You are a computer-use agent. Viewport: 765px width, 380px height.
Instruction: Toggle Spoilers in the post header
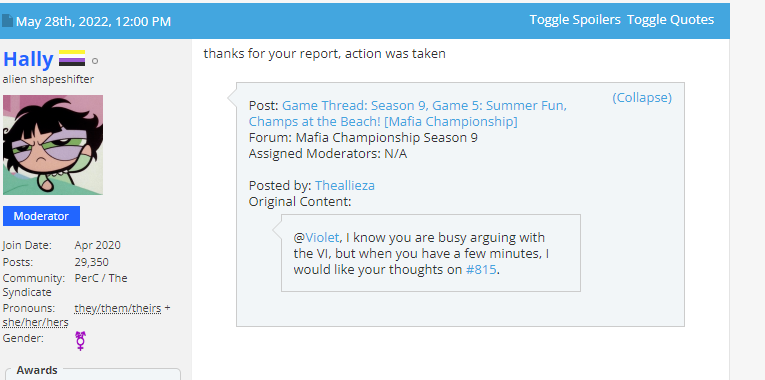[575, 20]
